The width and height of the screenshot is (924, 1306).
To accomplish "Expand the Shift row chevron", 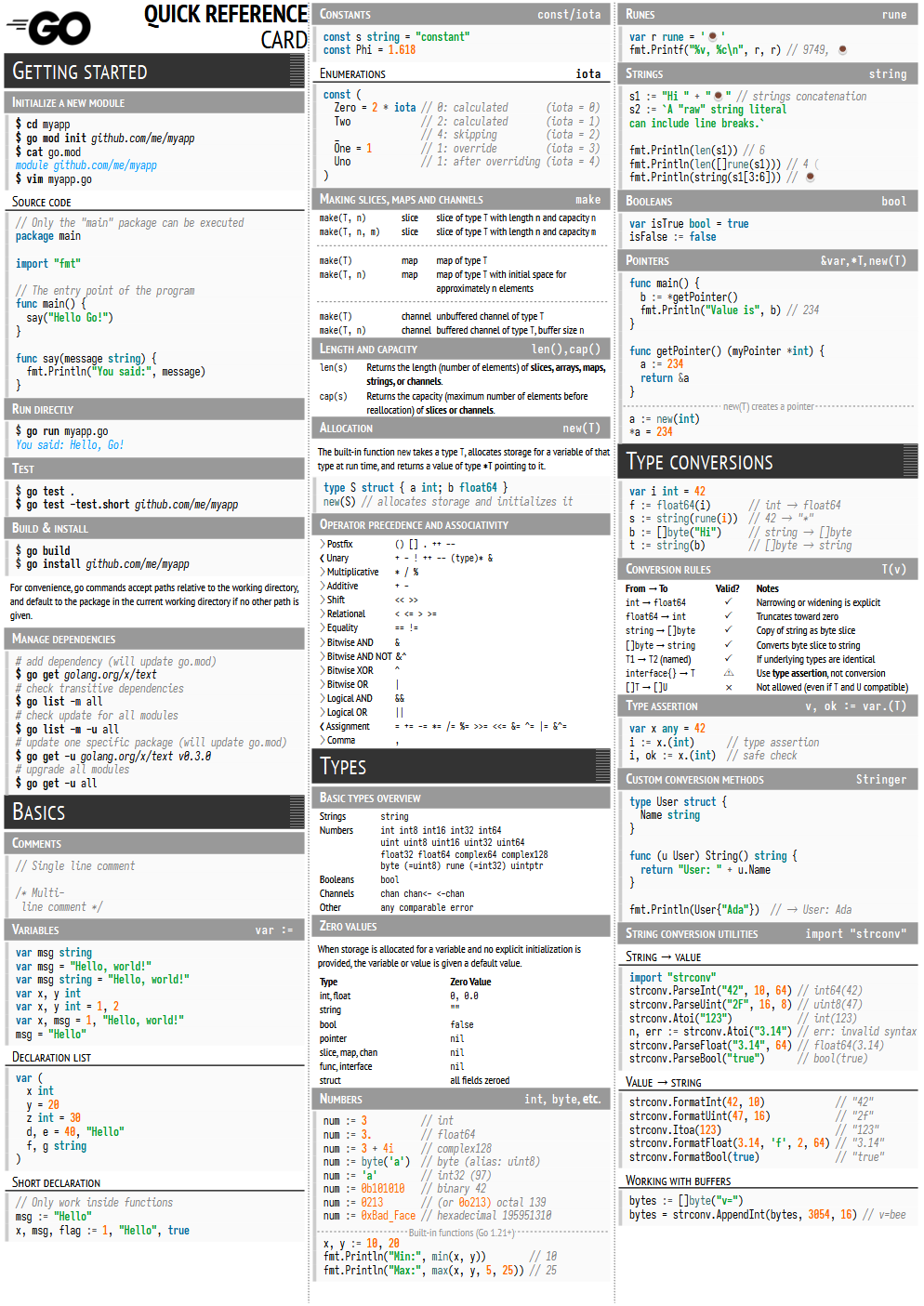I will (323, 600).
